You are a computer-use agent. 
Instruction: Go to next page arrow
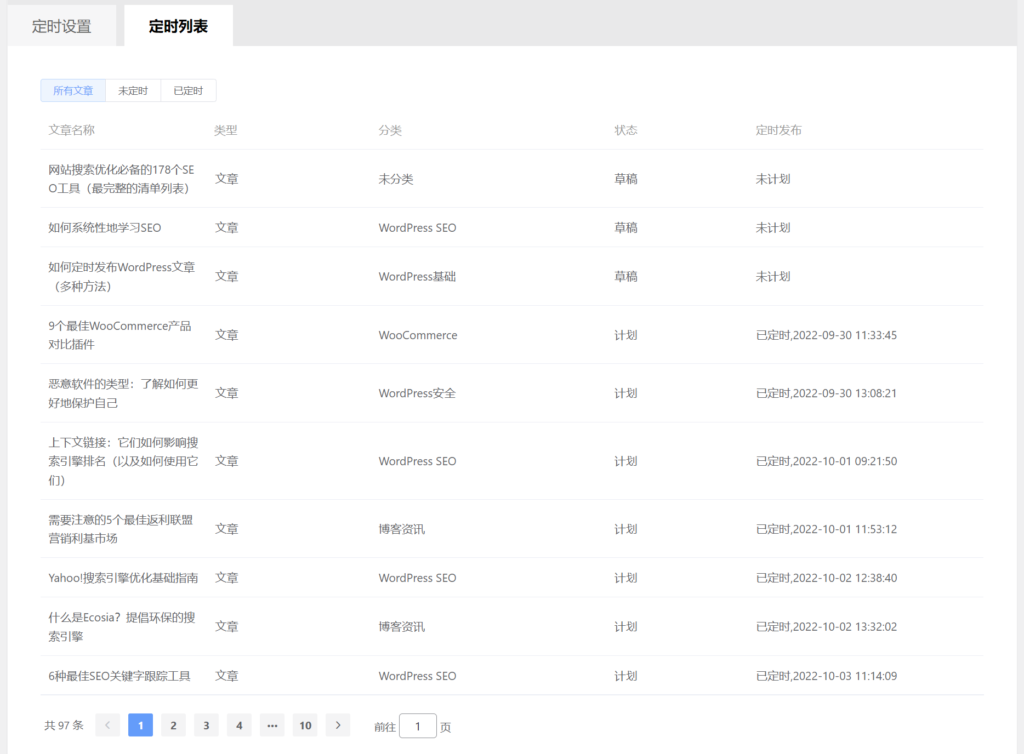pyautogui.click(x=338, y=726)
